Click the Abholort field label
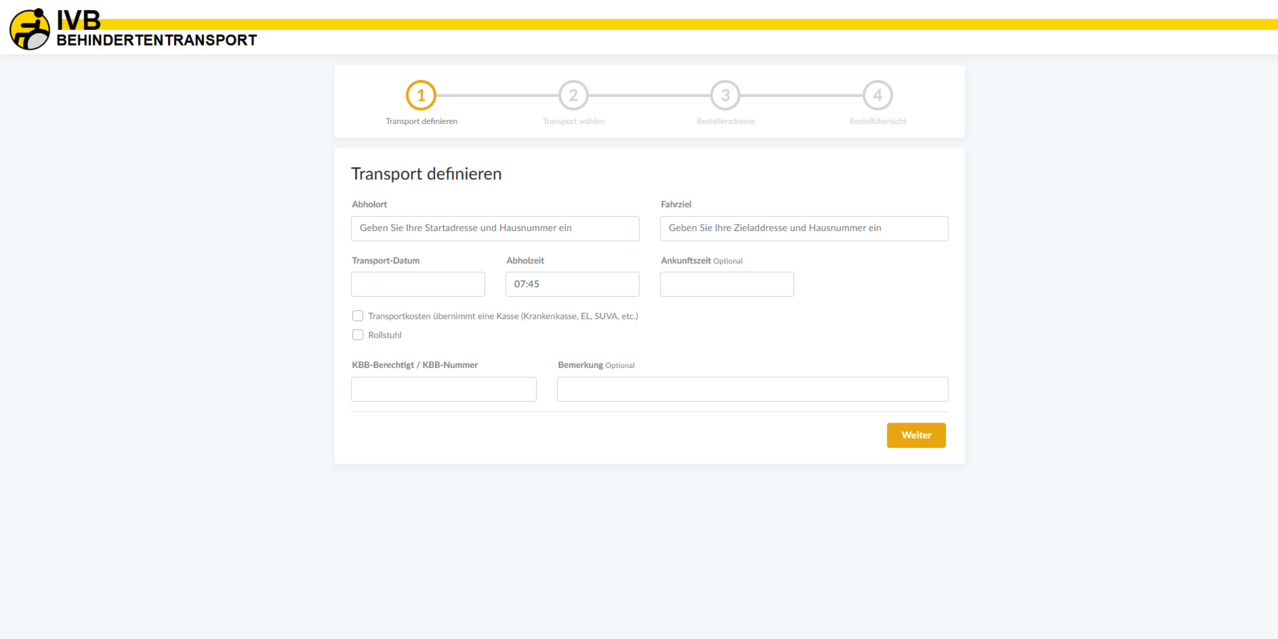 pos(369,204)
